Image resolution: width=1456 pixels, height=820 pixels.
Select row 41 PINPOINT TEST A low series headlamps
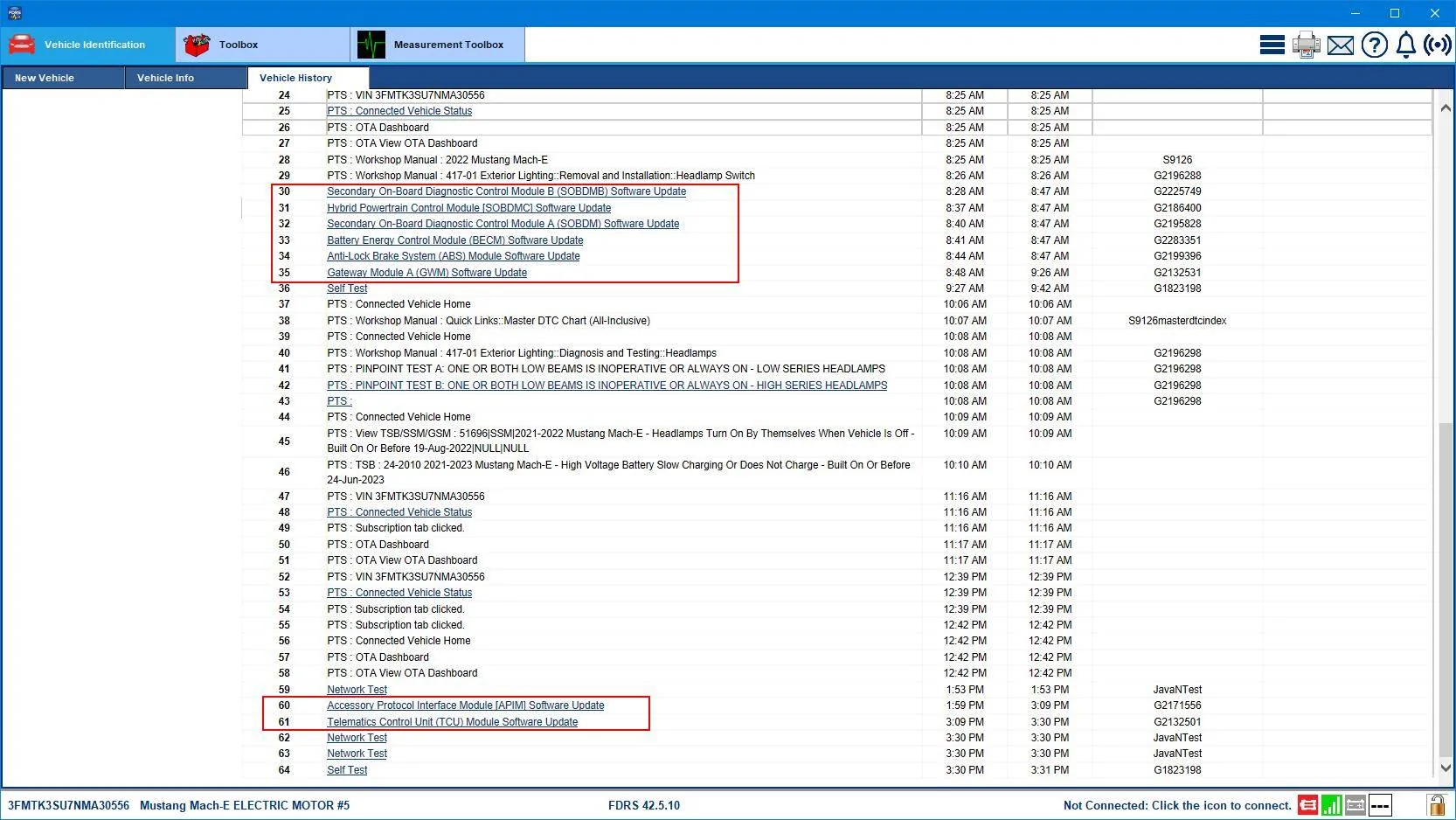coord(837,369)
